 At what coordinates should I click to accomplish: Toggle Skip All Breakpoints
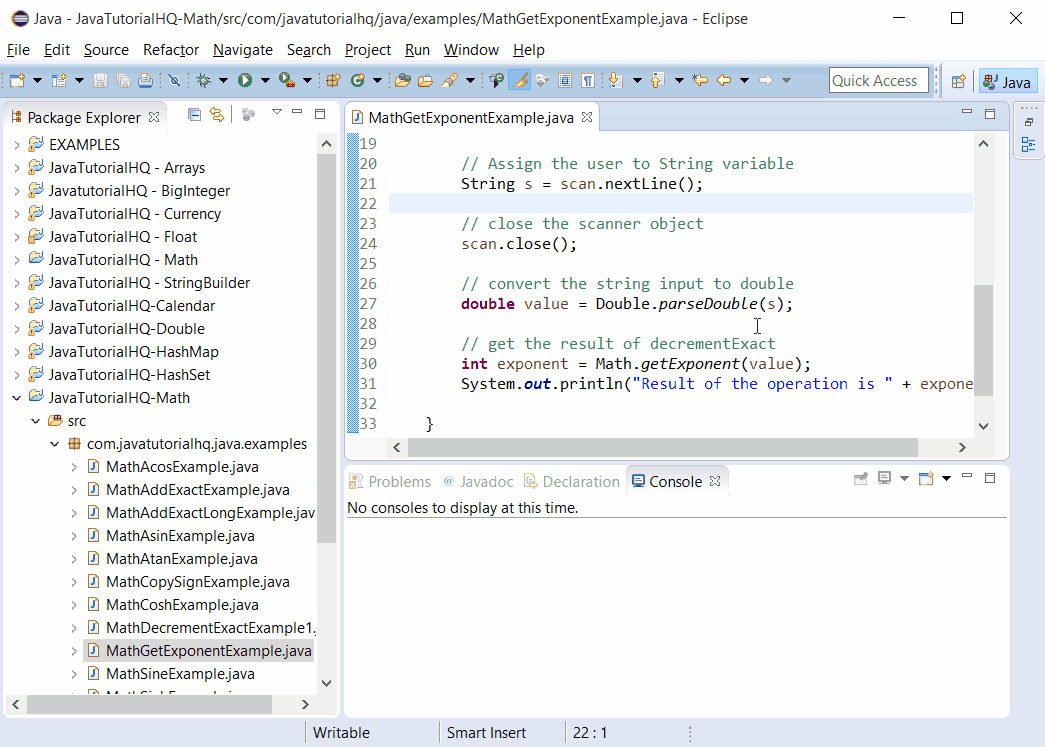(174, 80)
